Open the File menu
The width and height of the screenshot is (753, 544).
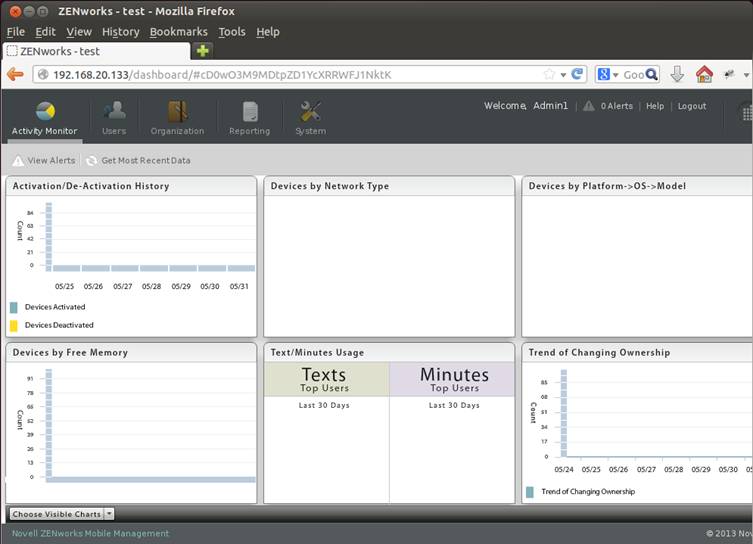15,32
